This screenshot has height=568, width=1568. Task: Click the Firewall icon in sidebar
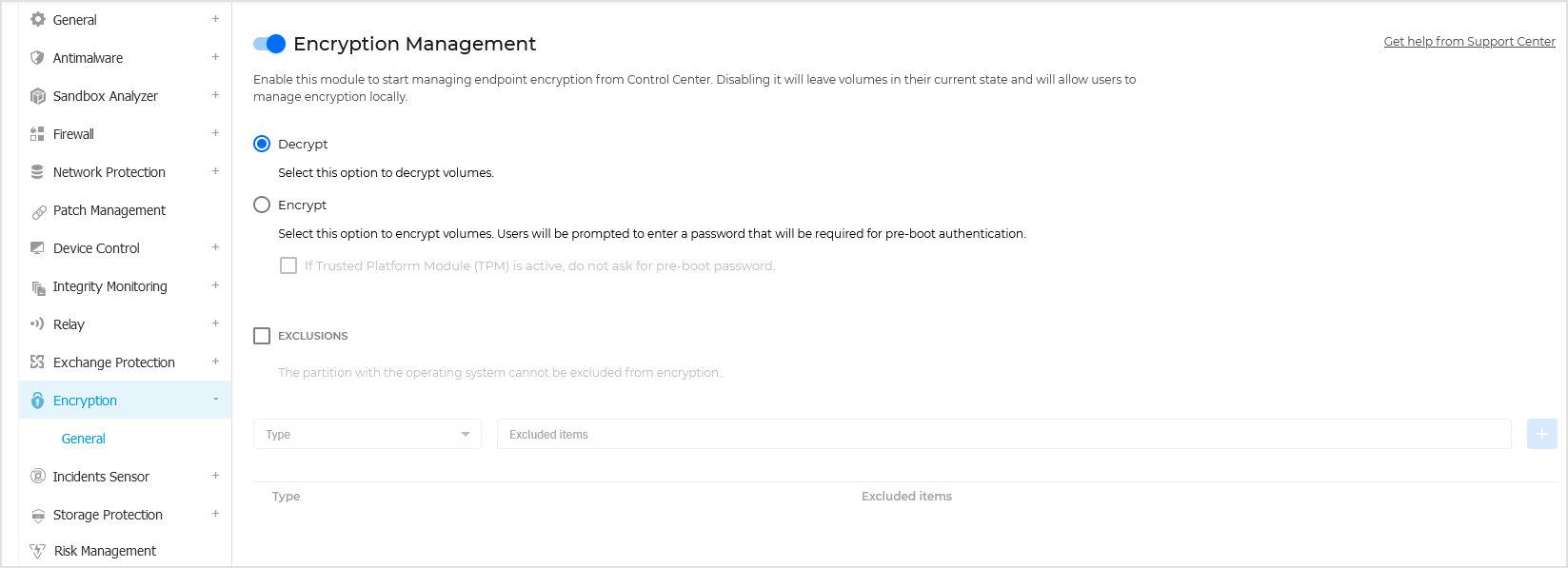point(37,133)
